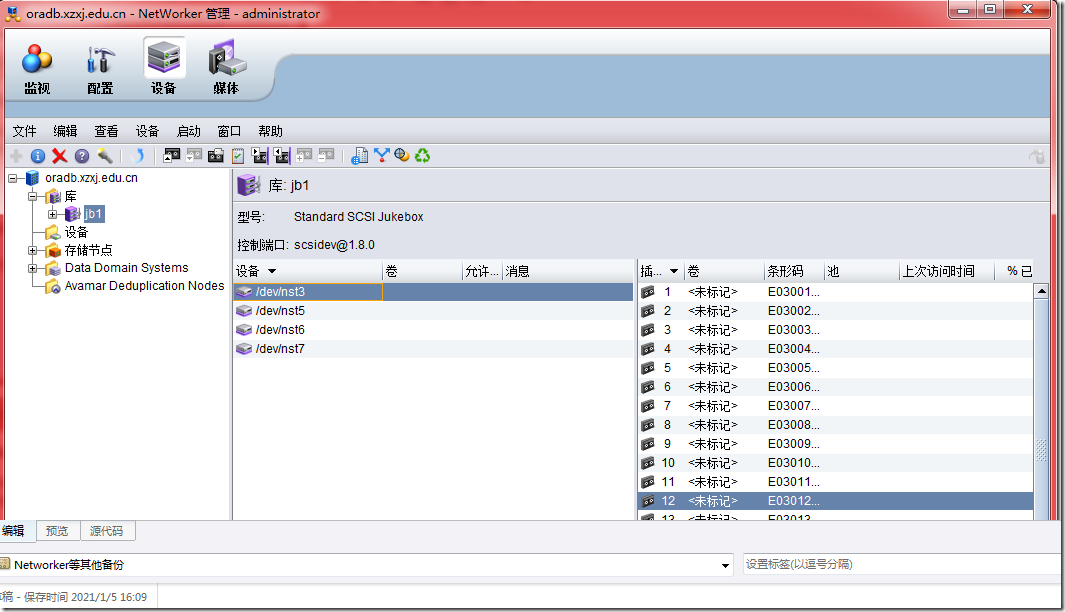
Task: Sort by the 设备 column arrow
Action: pyautogui.click(x=272, y=271)
